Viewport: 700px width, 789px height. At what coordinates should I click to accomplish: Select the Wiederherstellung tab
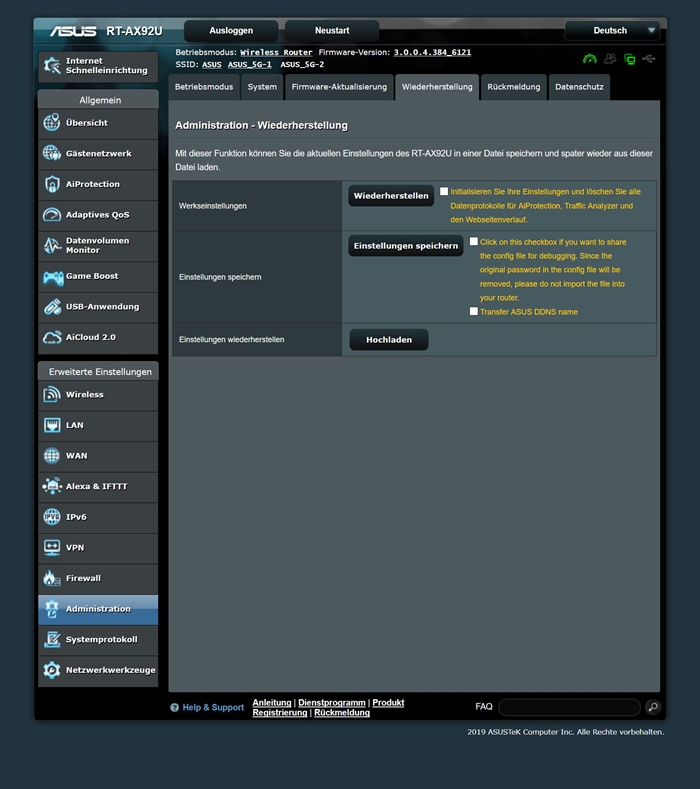(x=437, y=87)
